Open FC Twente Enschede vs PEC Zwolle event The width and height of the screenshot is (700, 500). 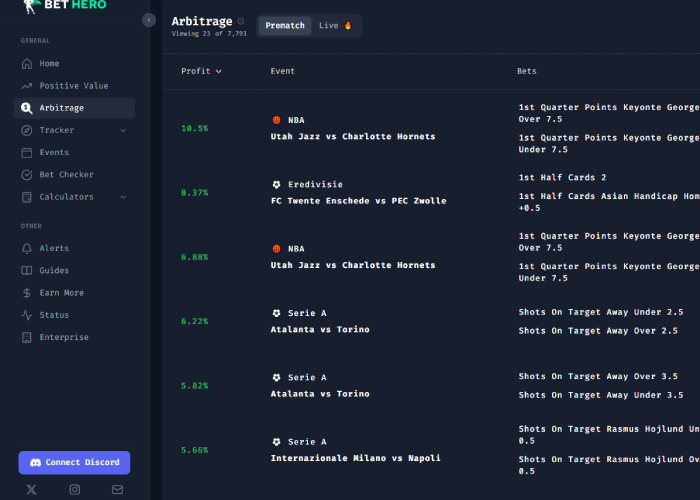coord(358,201)
